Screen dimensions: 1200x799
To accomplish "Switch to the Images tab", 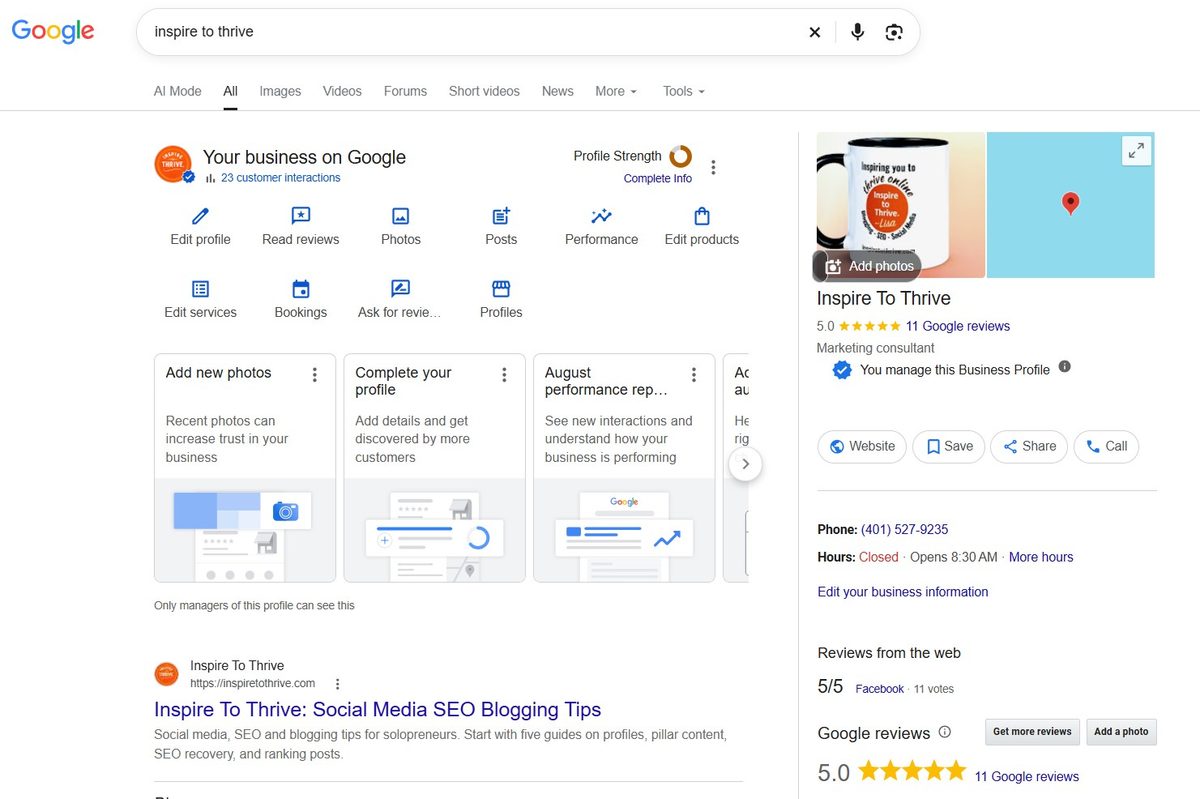I will [x=280, y=91].
